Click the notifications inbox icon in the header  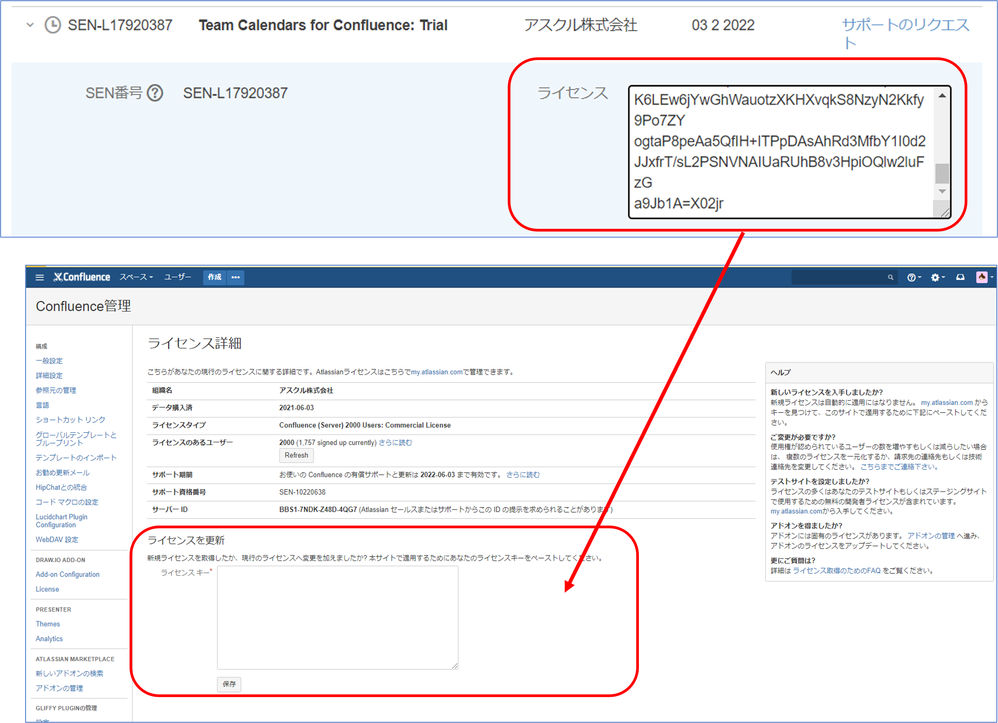[960, 277]
